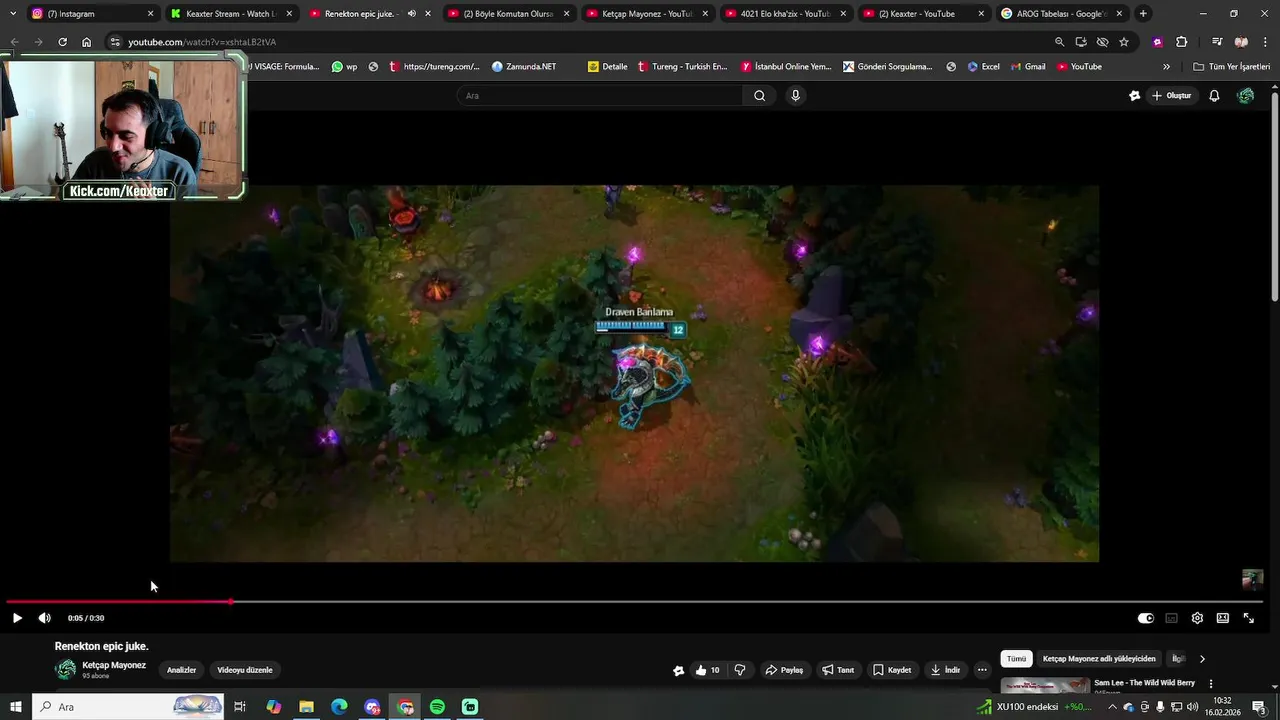Start voice search with the microphone
The height and width of the screenshot is (720, 1280).
796,95
